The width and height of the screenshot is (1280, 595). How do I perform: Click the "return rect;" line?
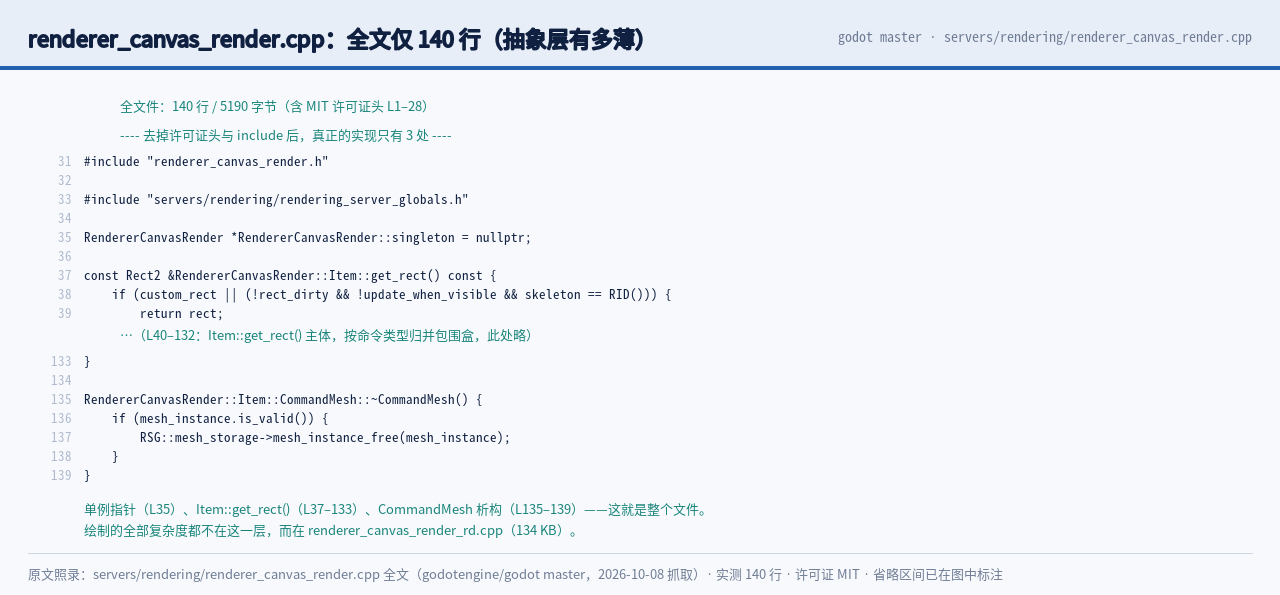coord(182,314)
